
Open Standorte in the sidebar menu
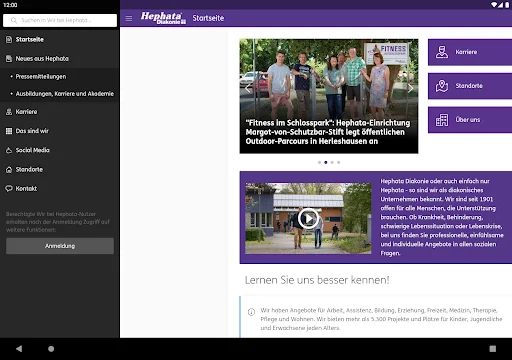tap(60, 169)
